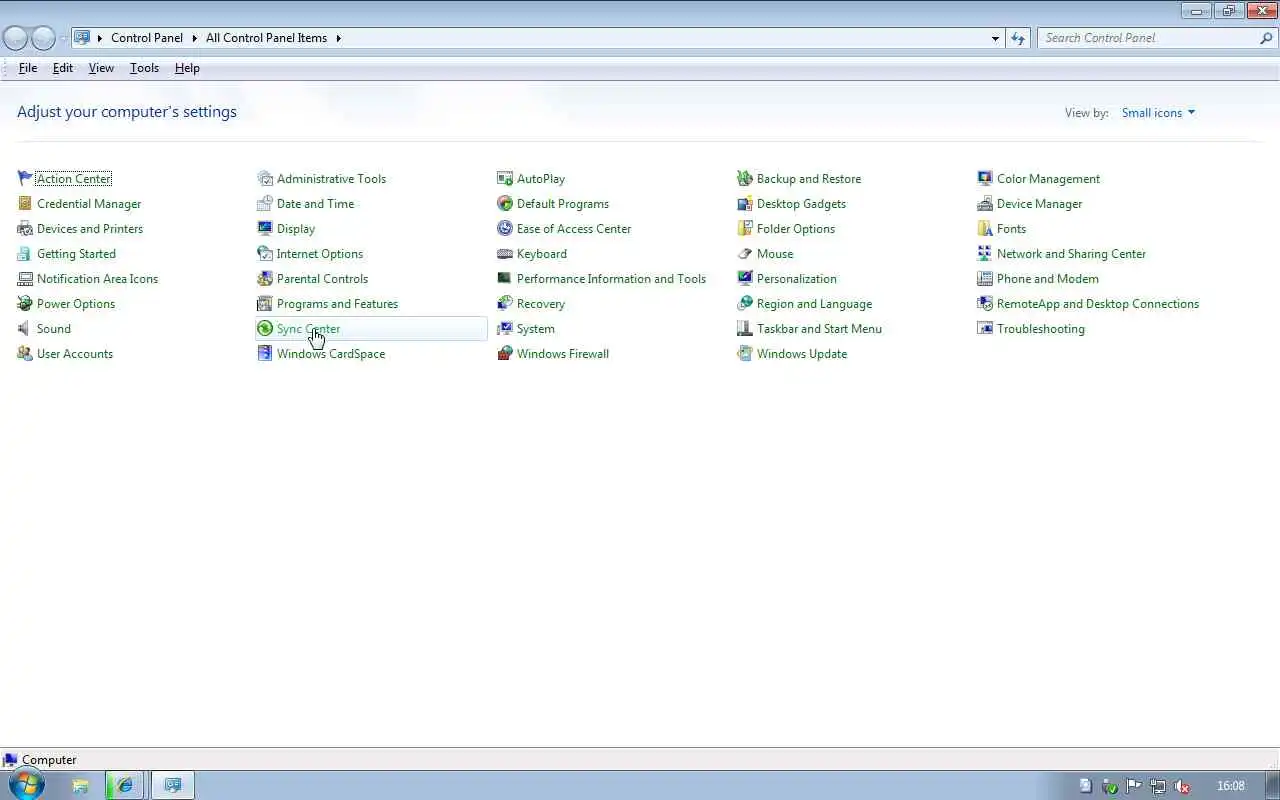The image size is (1280, 800).
Task: Open the Troubleshooting icon
Action: (985, 328)
